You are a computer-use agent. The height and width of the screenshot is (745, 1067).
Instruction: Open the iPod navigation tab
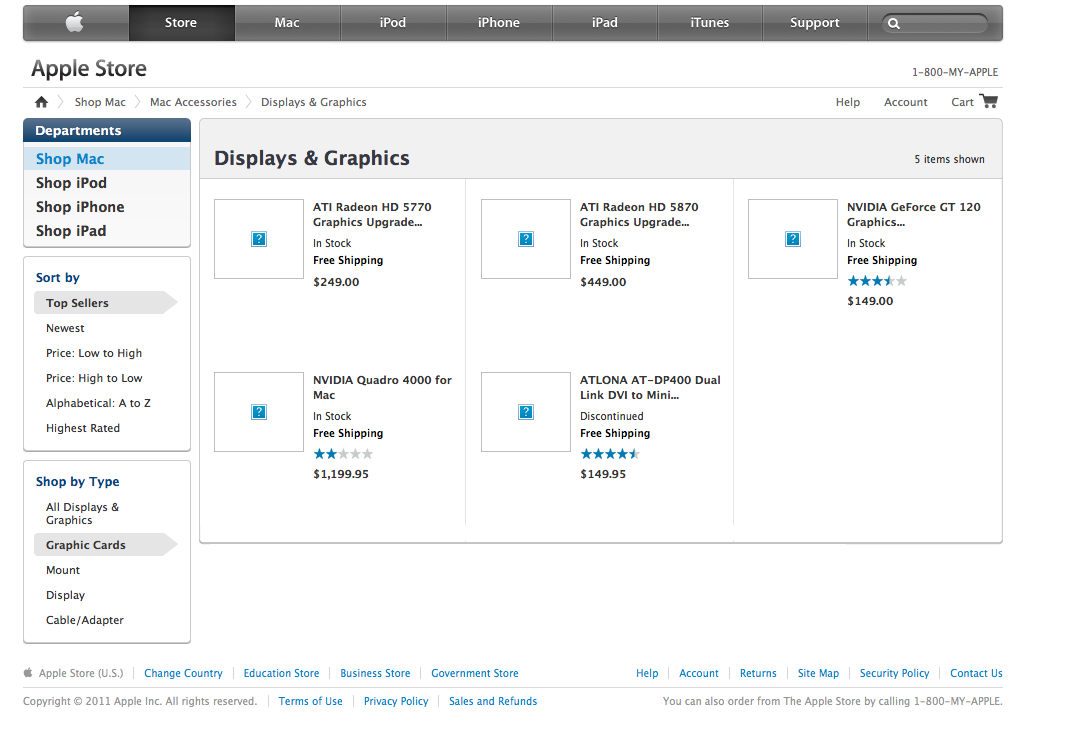393,22
